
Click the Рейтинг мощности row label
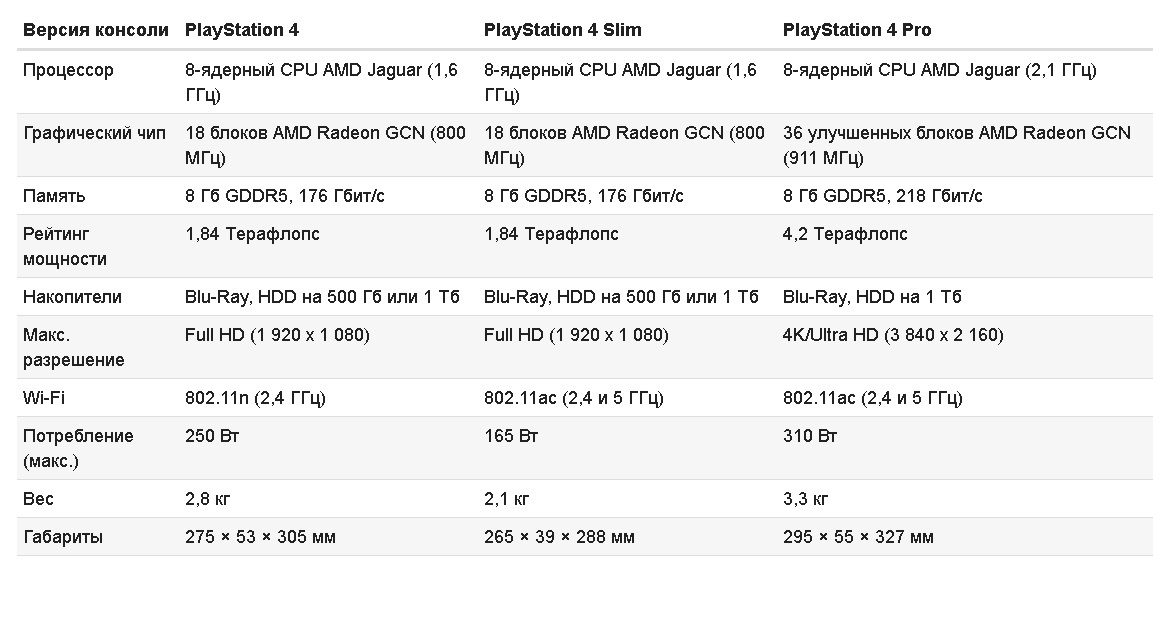click(x=65, y=246)
